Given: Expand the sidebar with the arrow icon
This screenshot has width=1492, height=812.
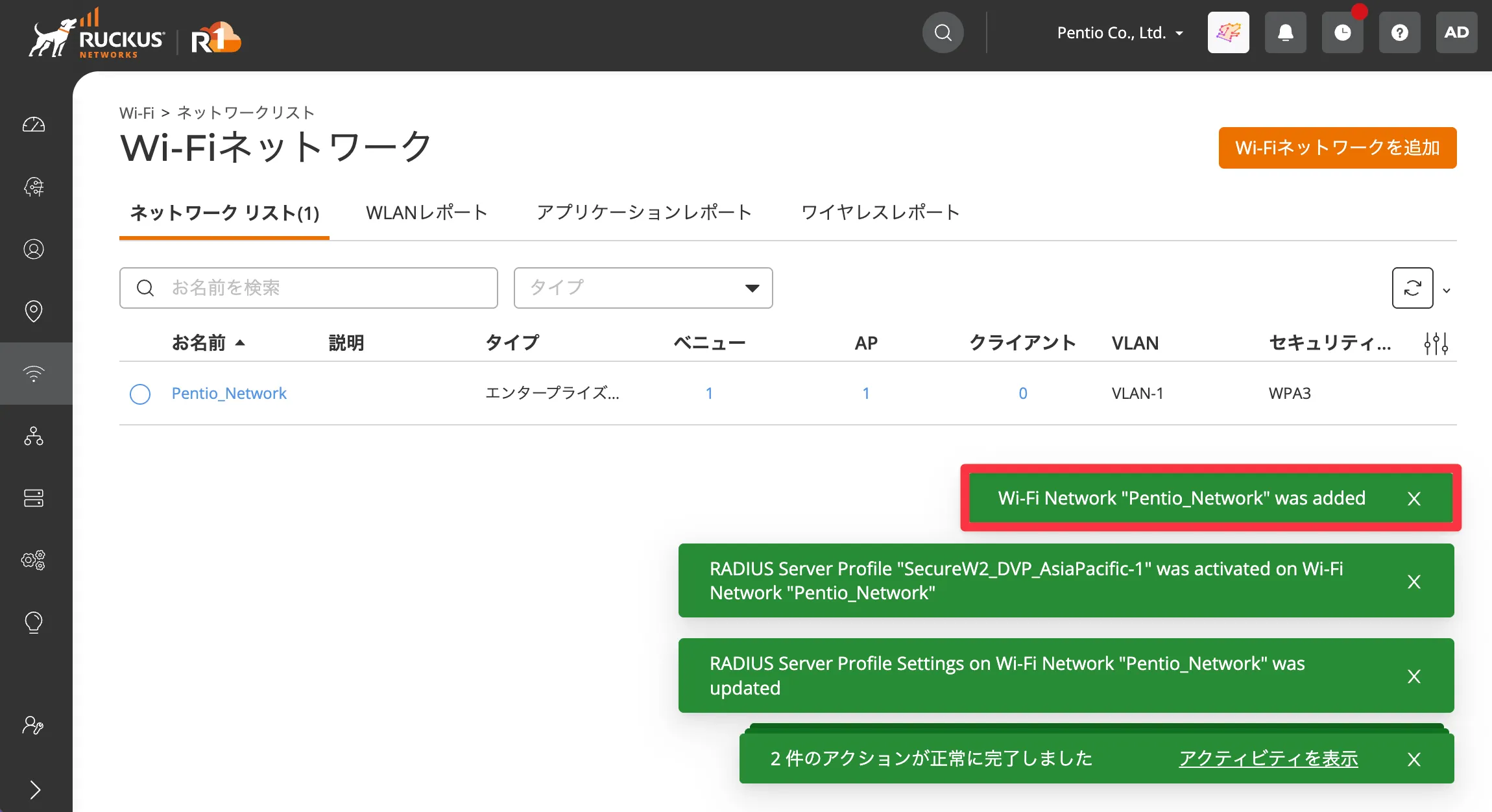Looking at the screenshot, I should 35,790.
